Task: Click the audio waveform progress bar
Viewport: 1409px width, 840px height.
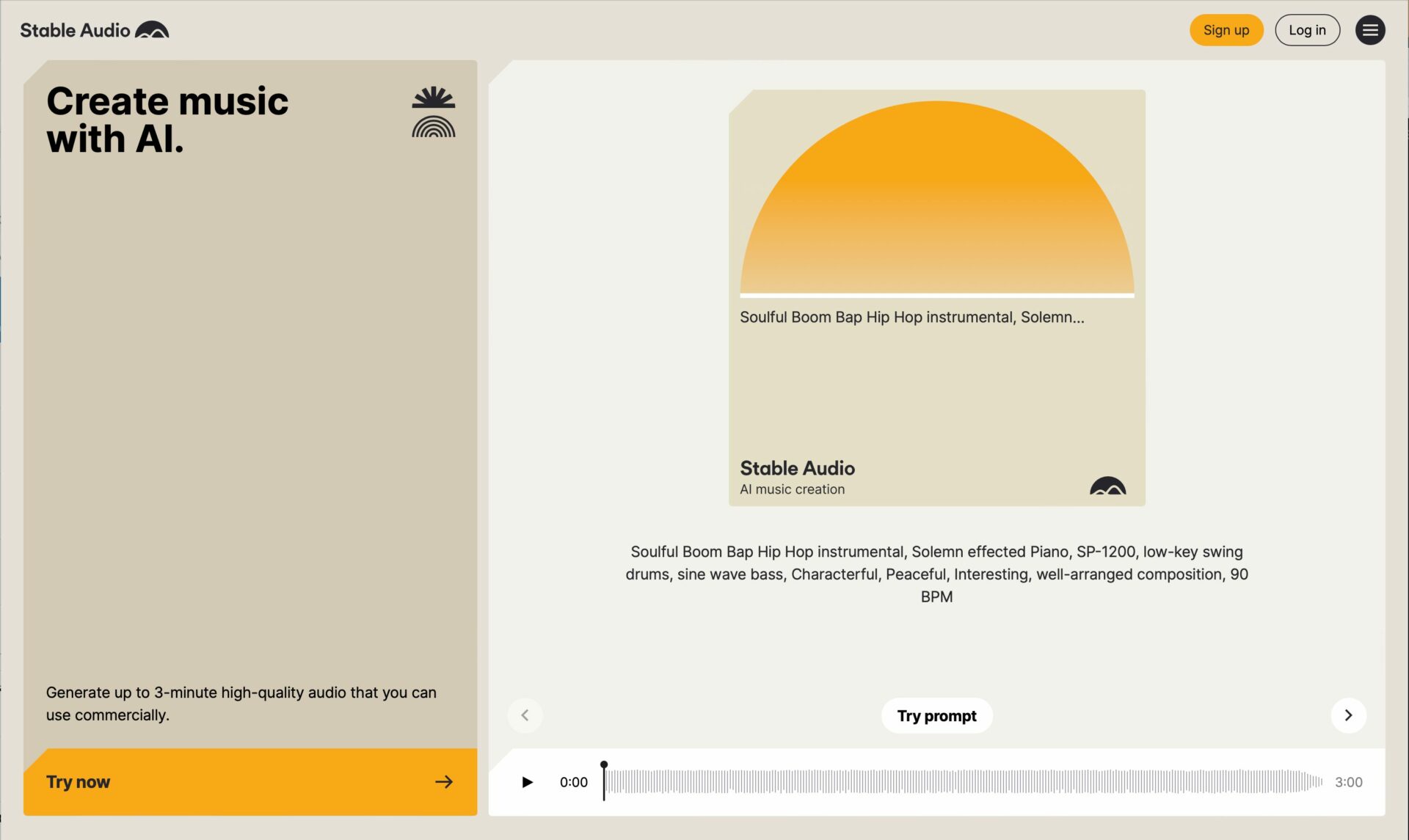Action: click(963, 782)
